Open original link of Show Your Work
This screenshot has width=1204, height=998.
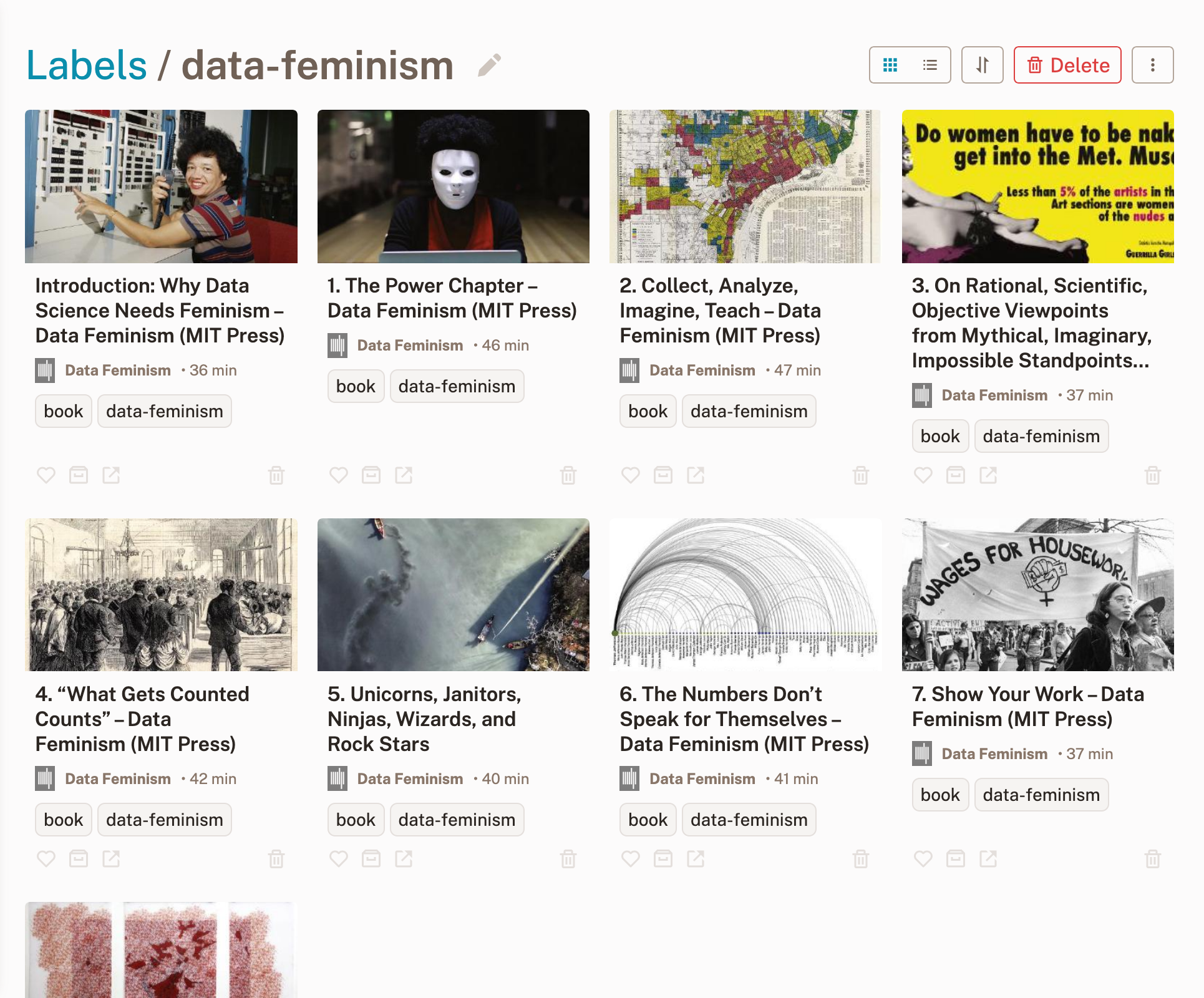click(988, 859)
